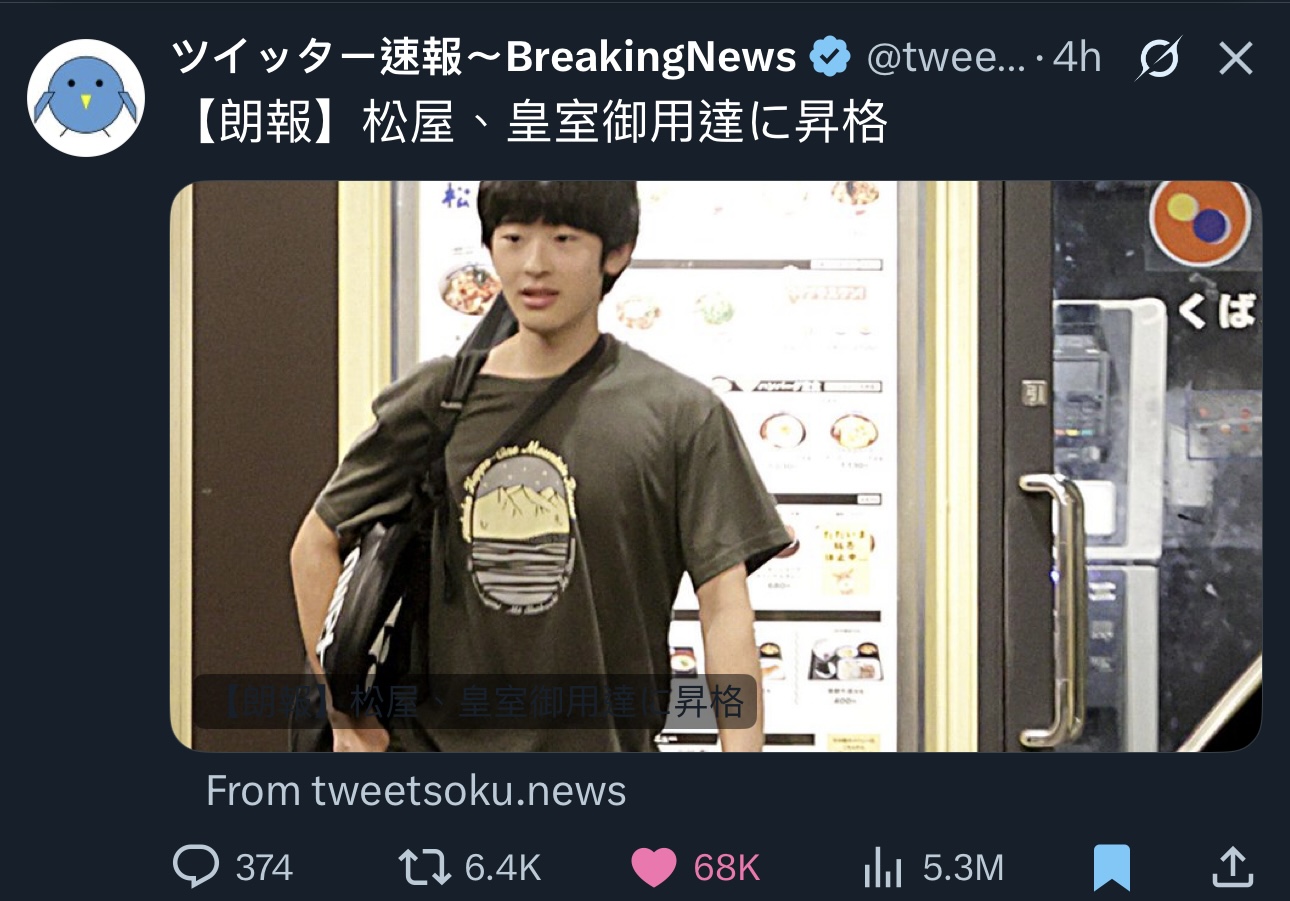Click the 6.4K repost count
1290x901 pixels.
(503, 868)
